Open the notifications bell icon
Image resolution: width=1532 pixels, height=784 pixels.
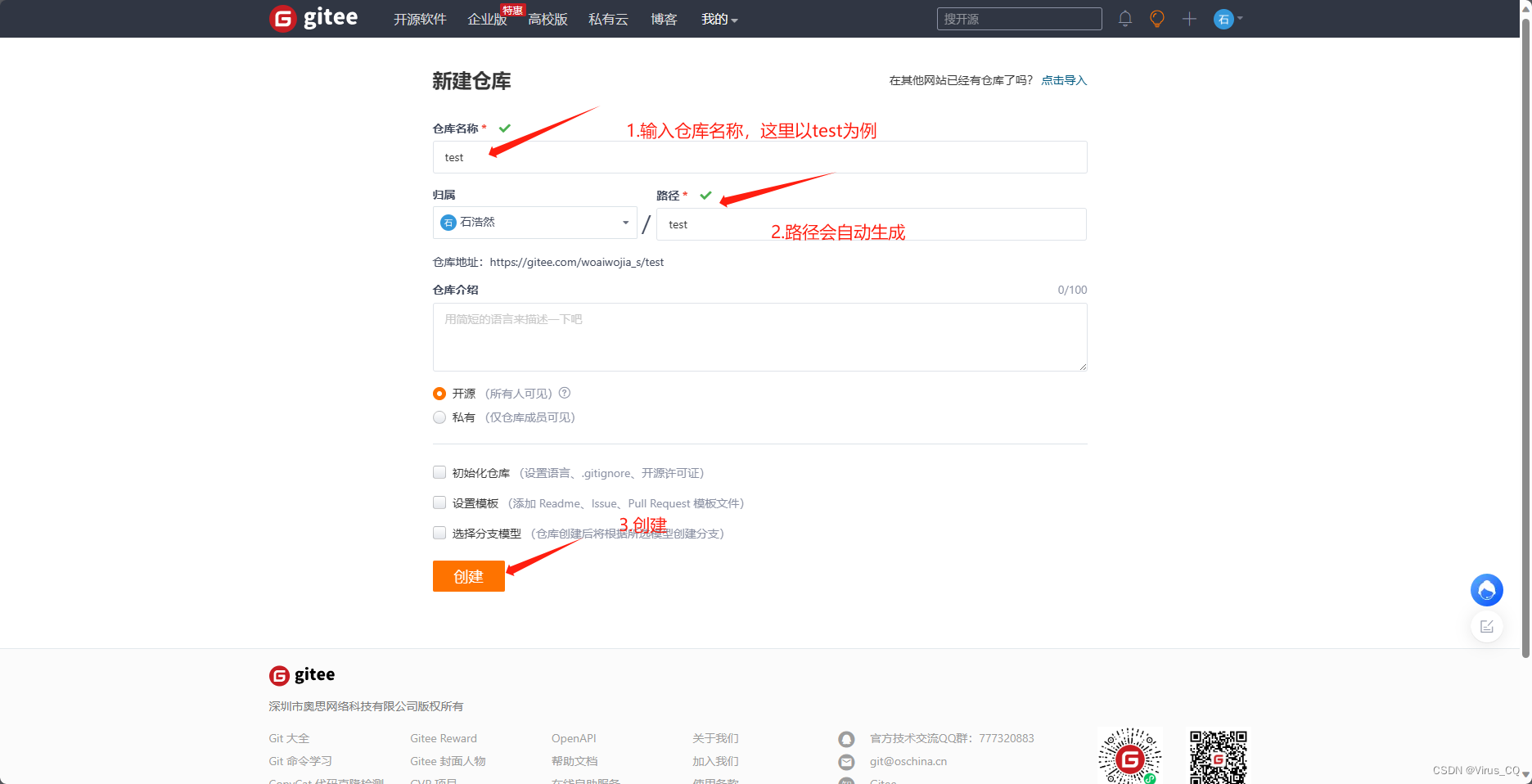click(1124, 18)
